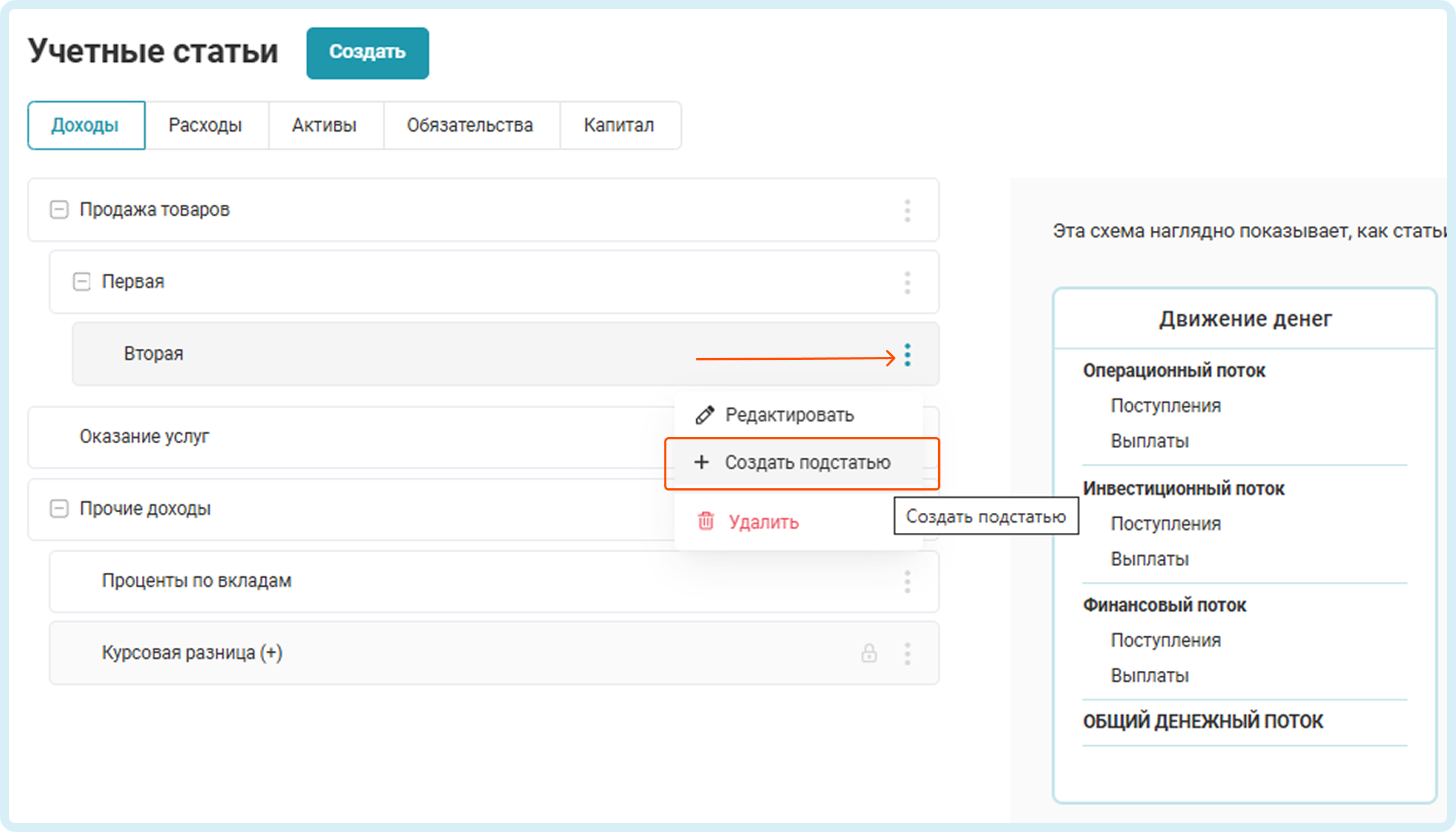Click the three-dot menu for Вторая row

(907, 355)
